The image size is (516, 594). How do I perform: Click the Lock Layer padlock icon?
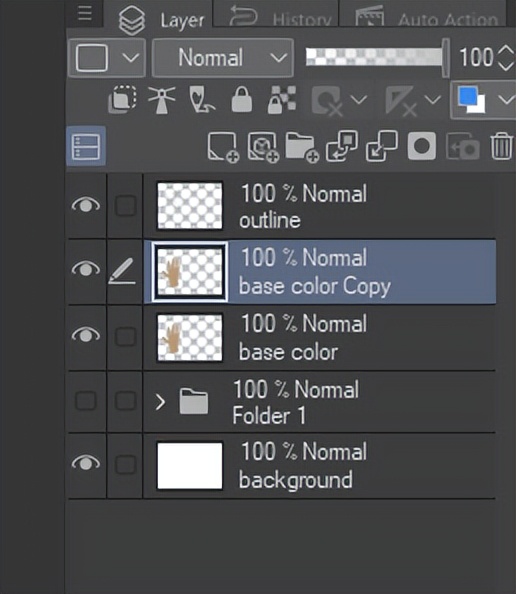242,99
